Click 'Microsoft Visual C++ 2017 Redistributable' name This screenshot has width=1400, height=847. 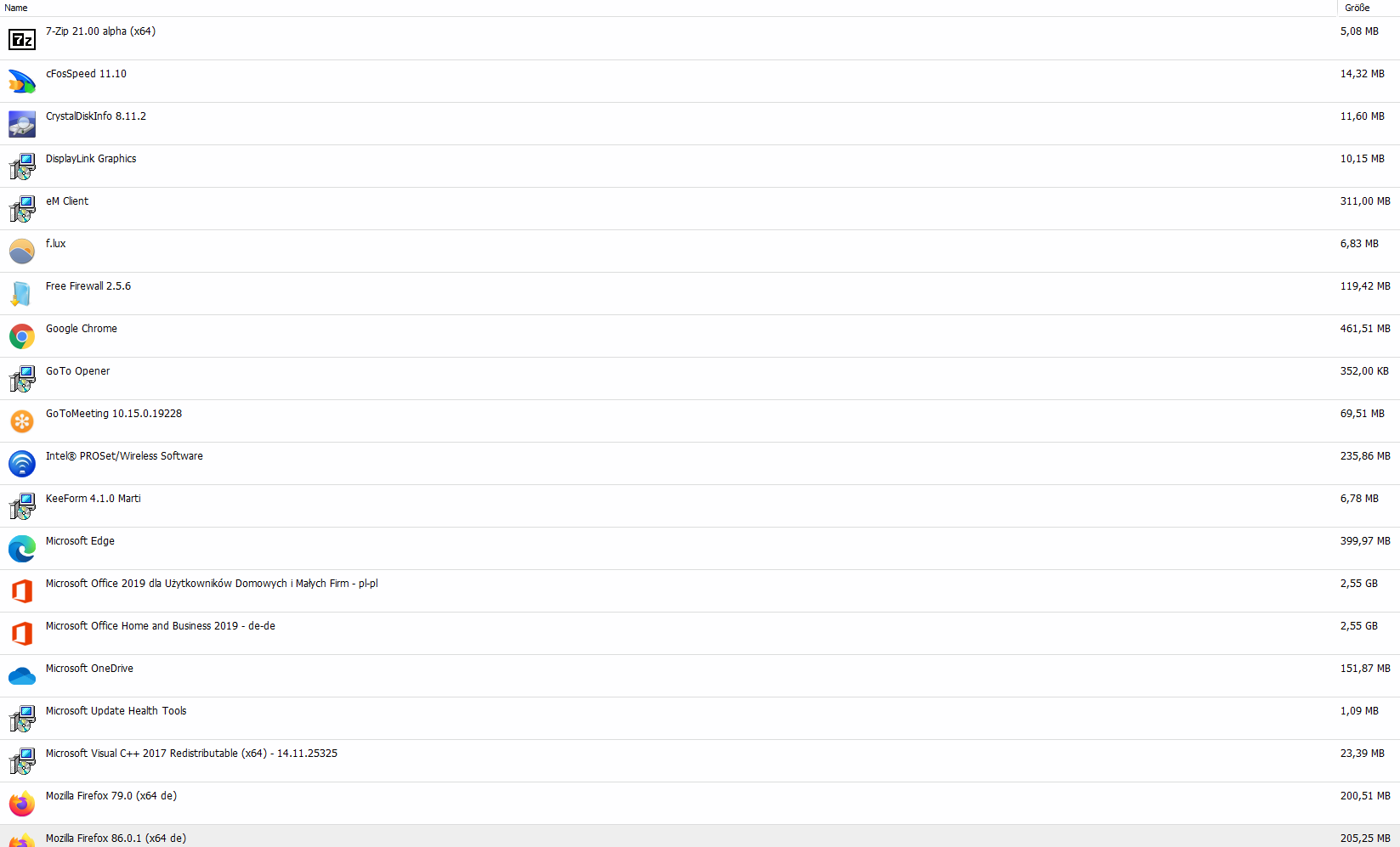pos(191,754)
